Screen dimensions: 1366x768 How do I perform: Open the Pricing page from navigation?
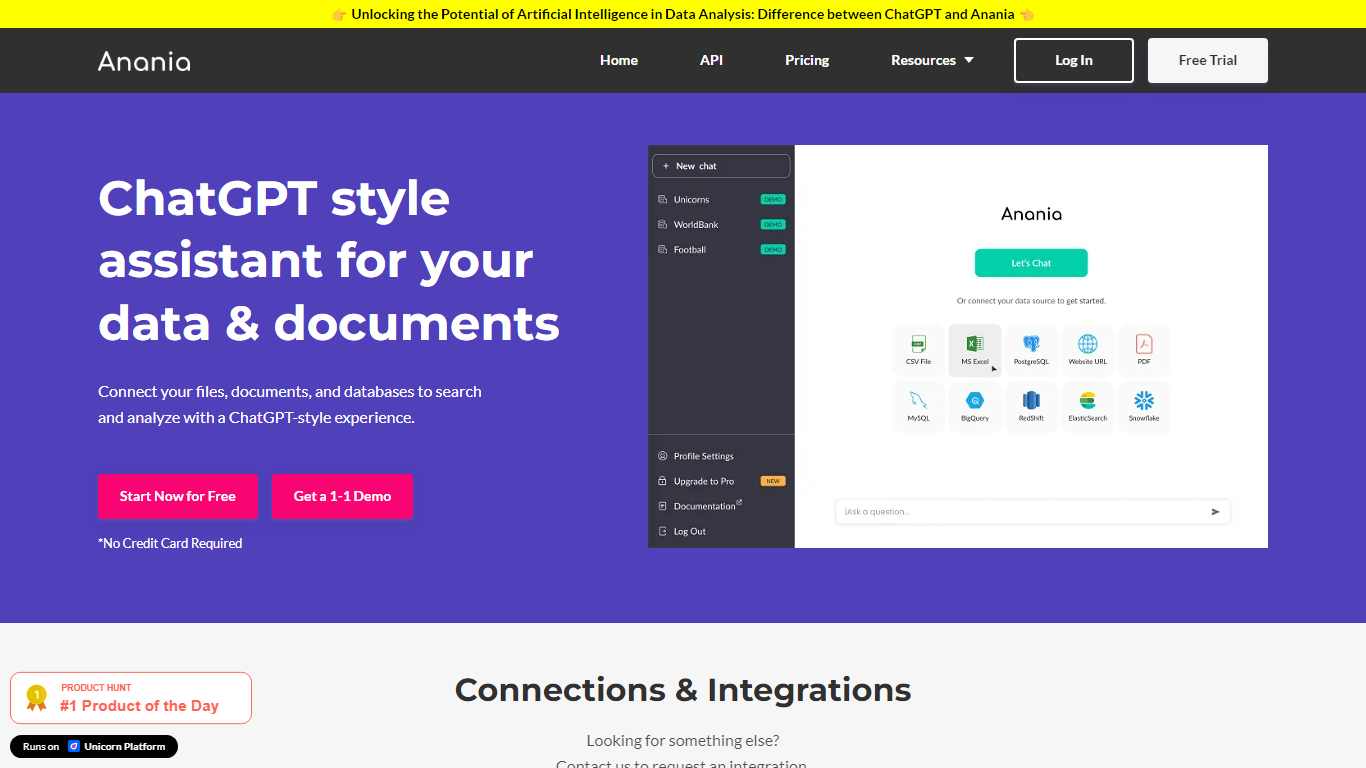[x=807, y=60]
